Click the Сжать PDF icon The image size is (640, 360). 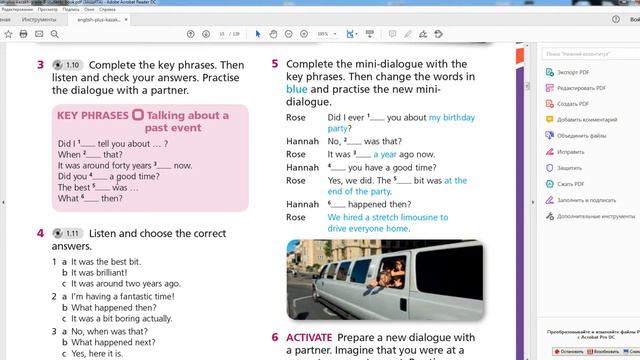pyautogui.click(x=549, y=184)
